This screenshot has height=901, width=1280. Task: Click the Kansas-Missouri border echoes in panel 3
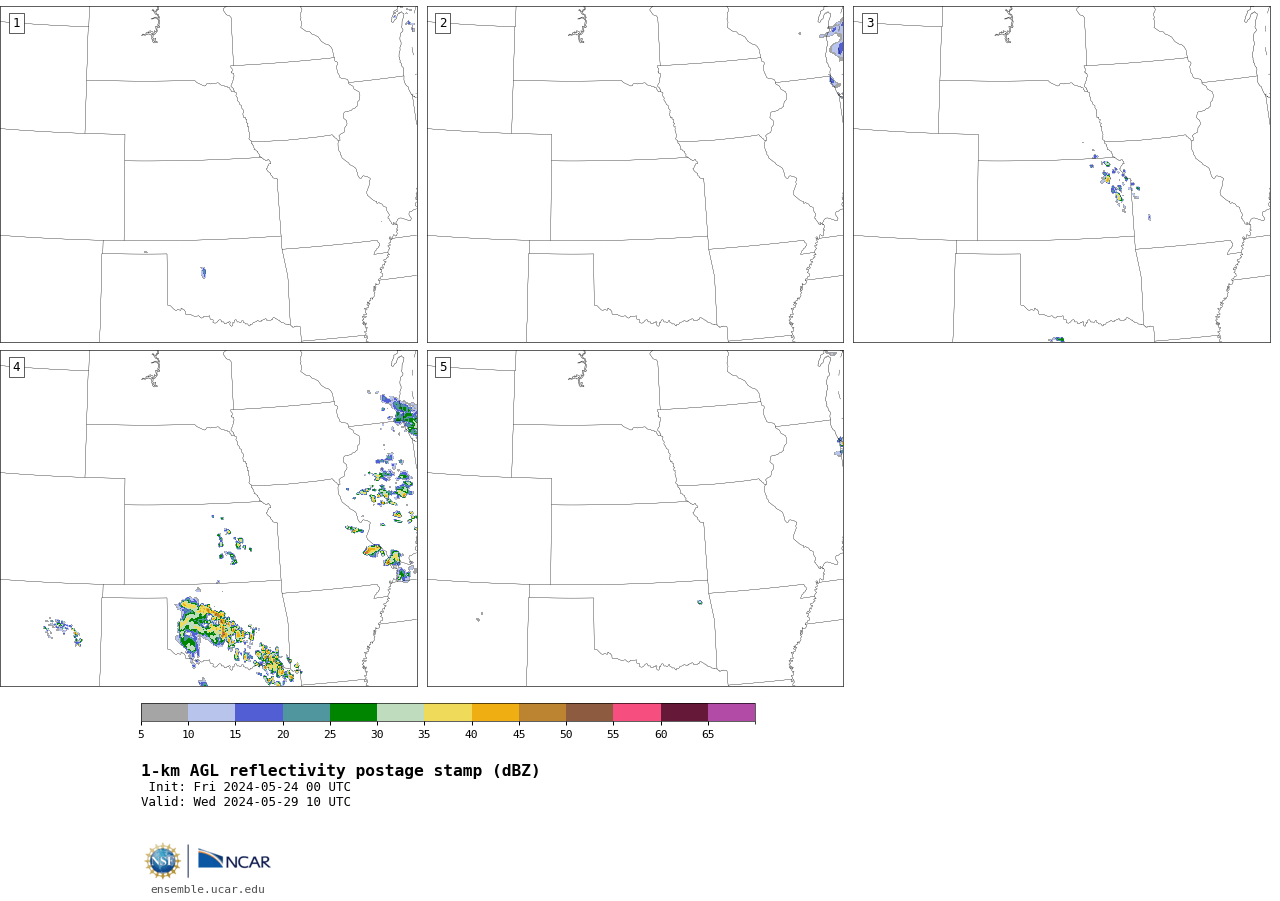1115,183
